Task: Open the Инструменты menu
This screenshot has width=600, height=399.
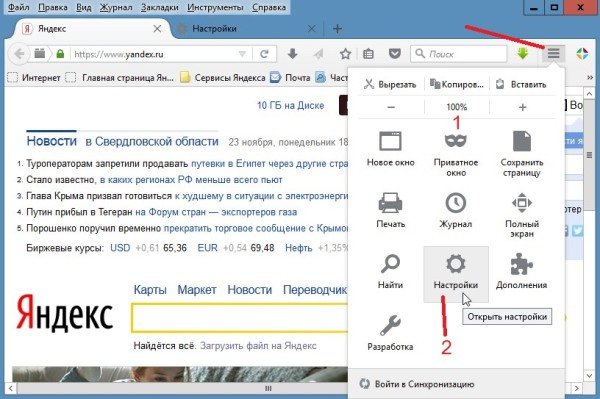Action: point(215,7)
